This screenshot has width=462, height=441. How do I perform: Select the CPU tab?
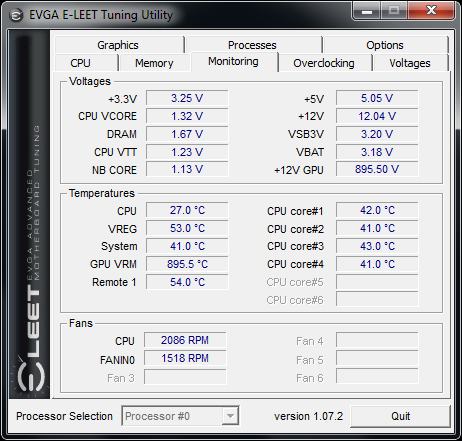80,63
